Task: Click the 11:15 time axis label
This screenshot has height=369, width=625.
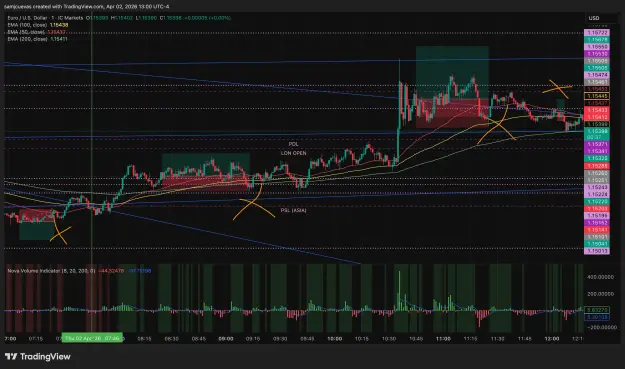Action: click(470, 339)
